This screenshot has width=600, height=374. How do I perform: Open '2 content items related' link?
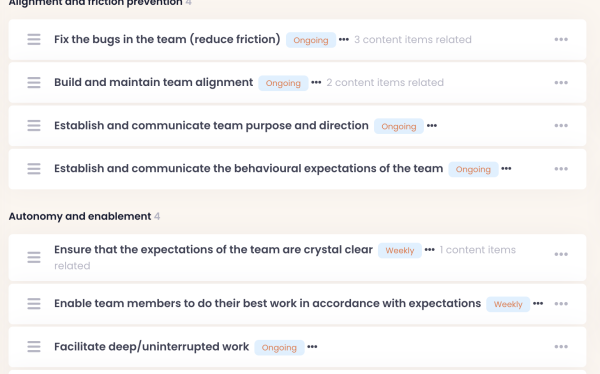pyautogui.click(x=385, y=83)
